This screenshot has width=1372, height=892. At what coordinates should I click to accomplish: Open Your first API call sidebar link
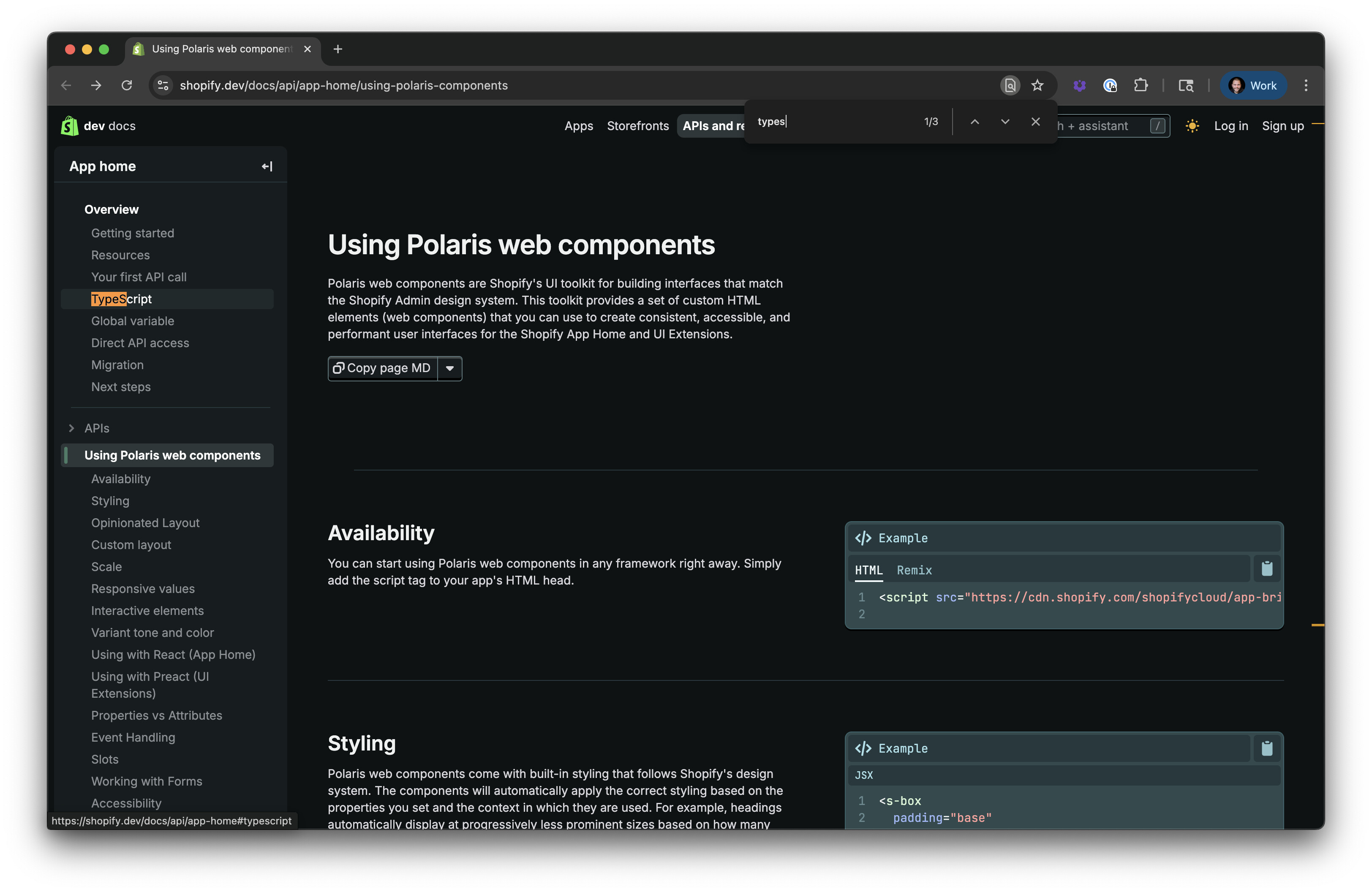tap(139, 277)
